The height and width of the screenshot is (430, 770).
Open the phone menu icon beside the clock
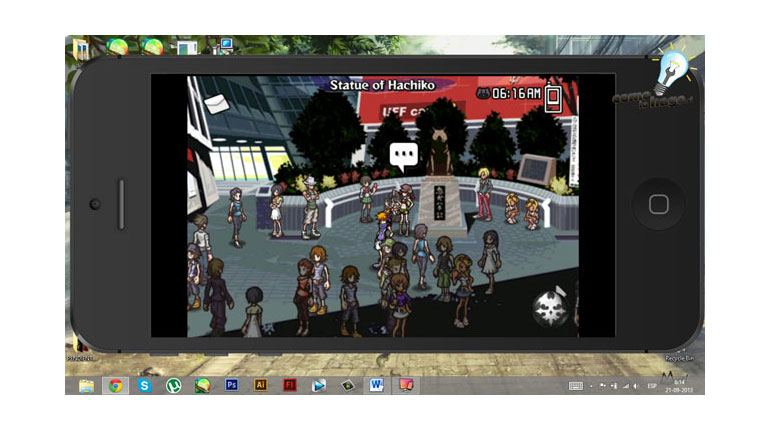tap(553, 98)
